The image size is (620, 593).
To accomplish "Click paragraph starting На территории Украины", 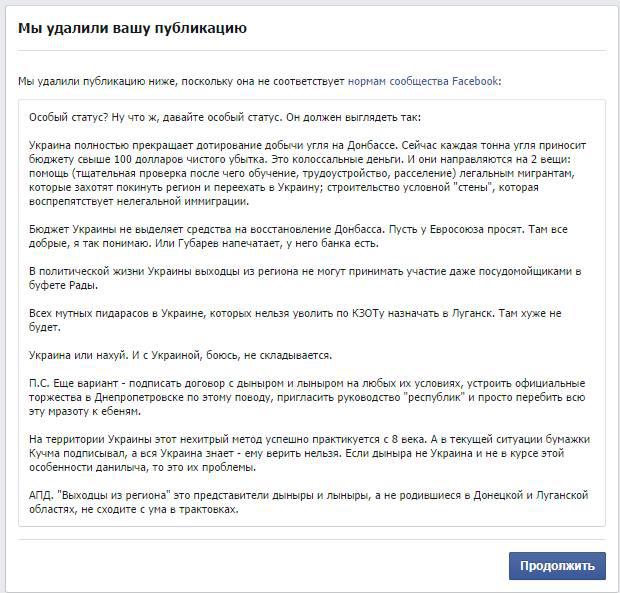I will coord(309,453).
